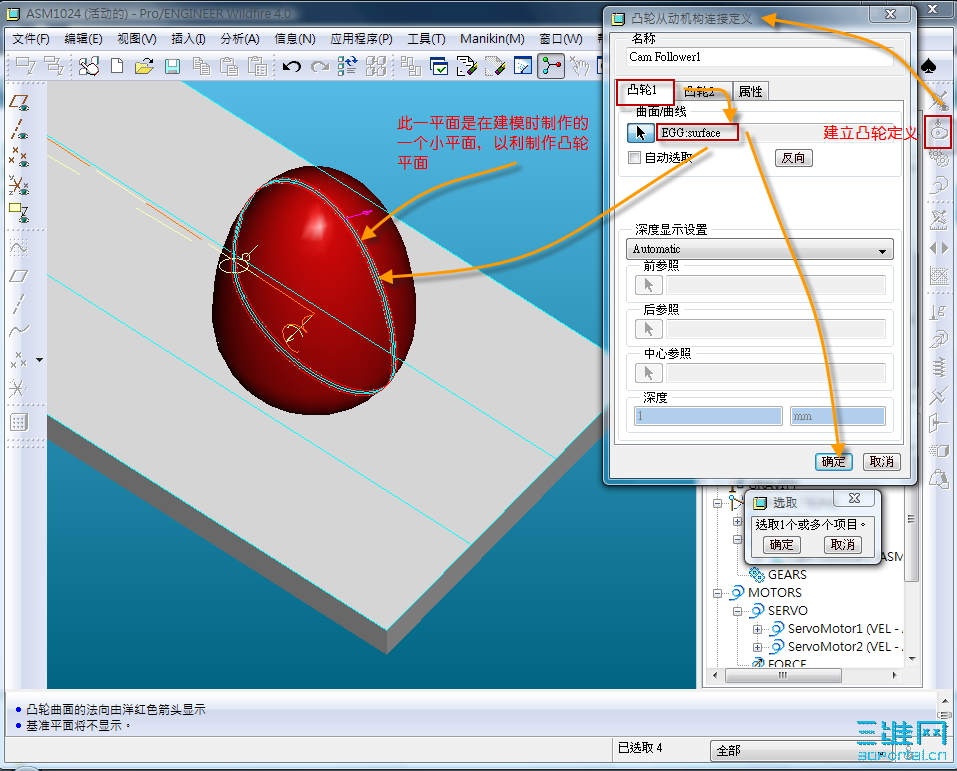This screenshot has width=957, height=771.
Task: Click the Paste toolbar icon
Action: [229, 66]
